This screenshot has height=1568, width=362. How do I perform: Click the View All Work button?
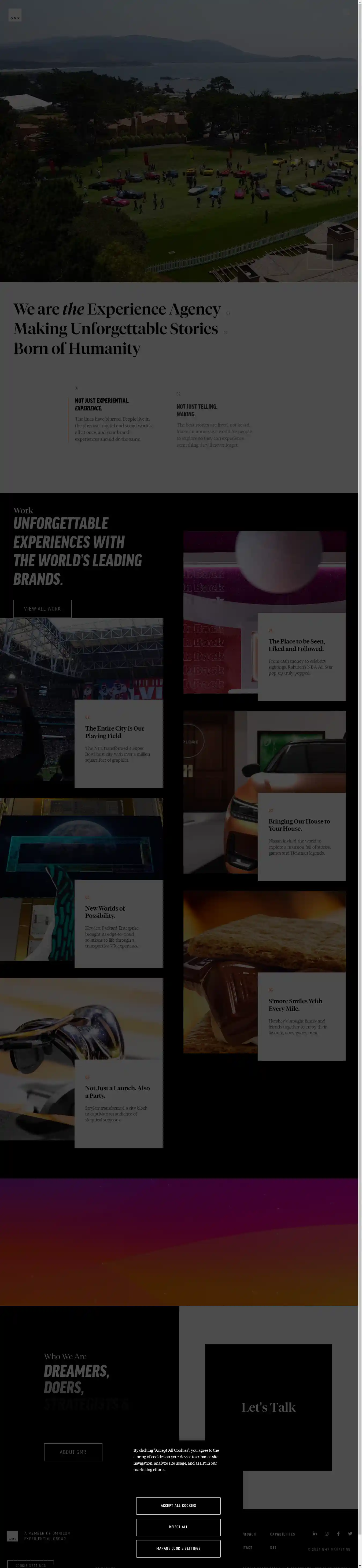[x=43, y=609]
